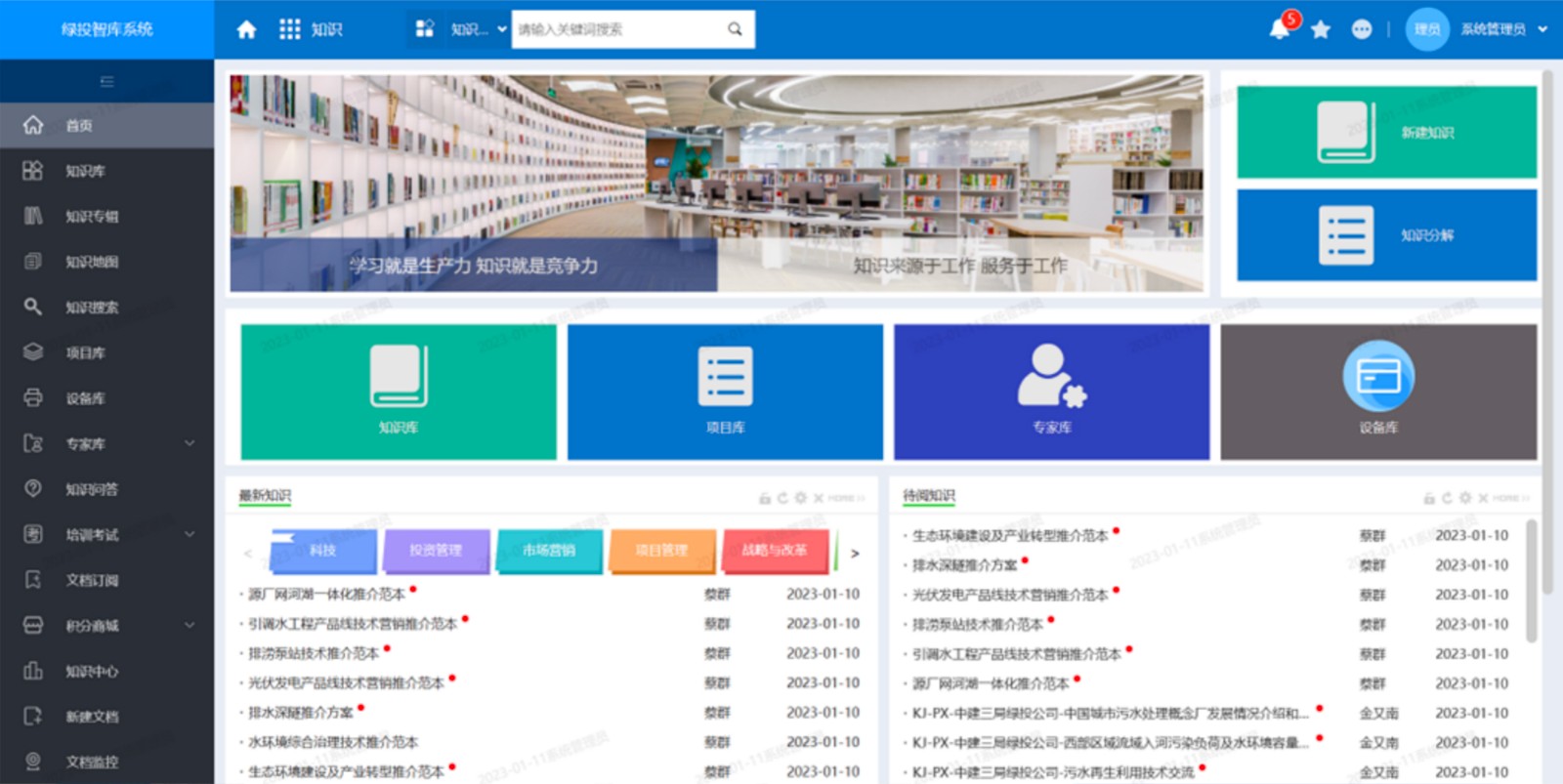This screenshot has height=784, width=1563.
Task: Open the 系统管理员 user dropdown
Action: click(x=1502, y=29)
